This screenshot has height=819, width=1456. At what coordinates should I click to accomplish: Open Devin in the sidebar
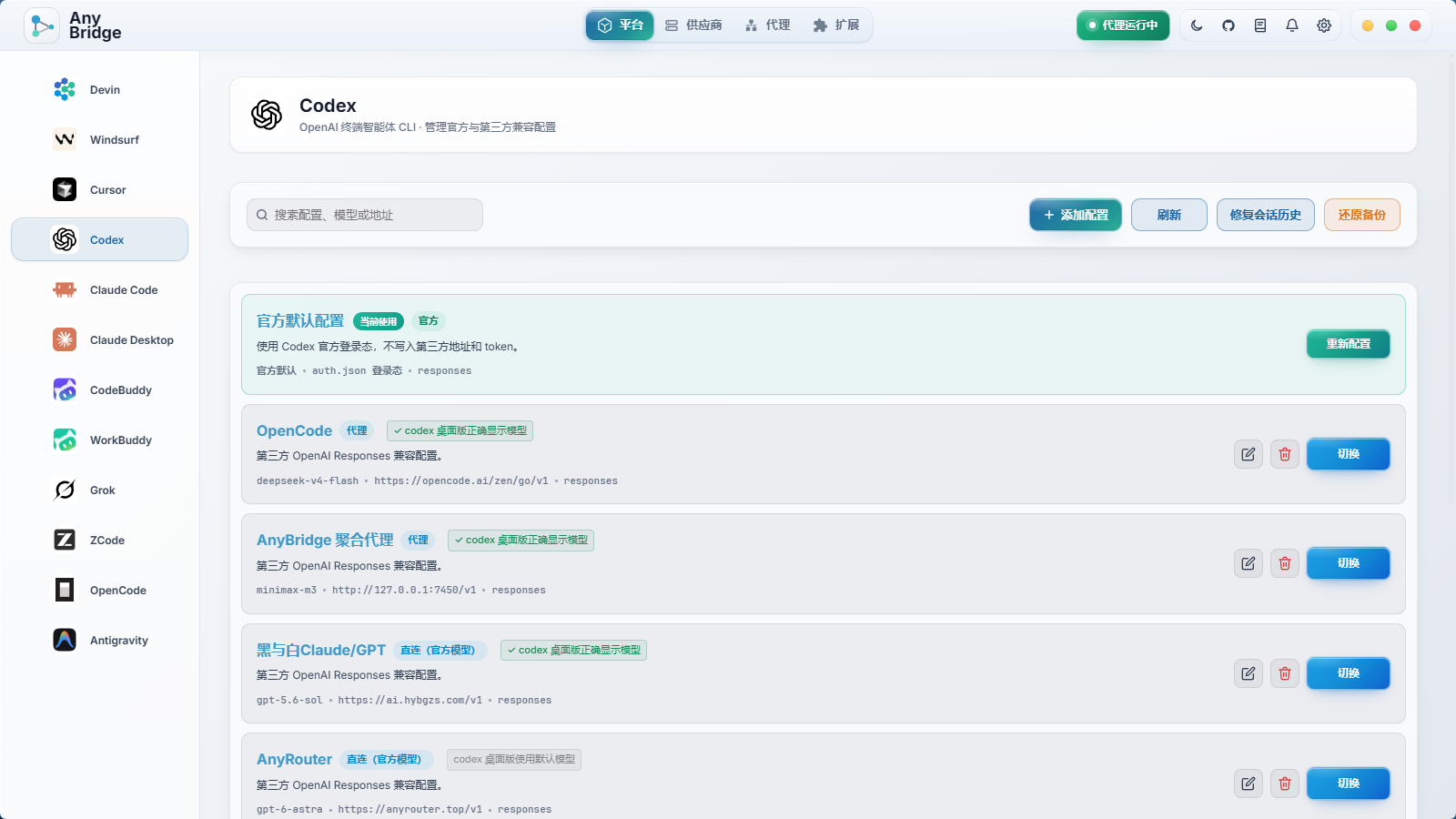99,89
